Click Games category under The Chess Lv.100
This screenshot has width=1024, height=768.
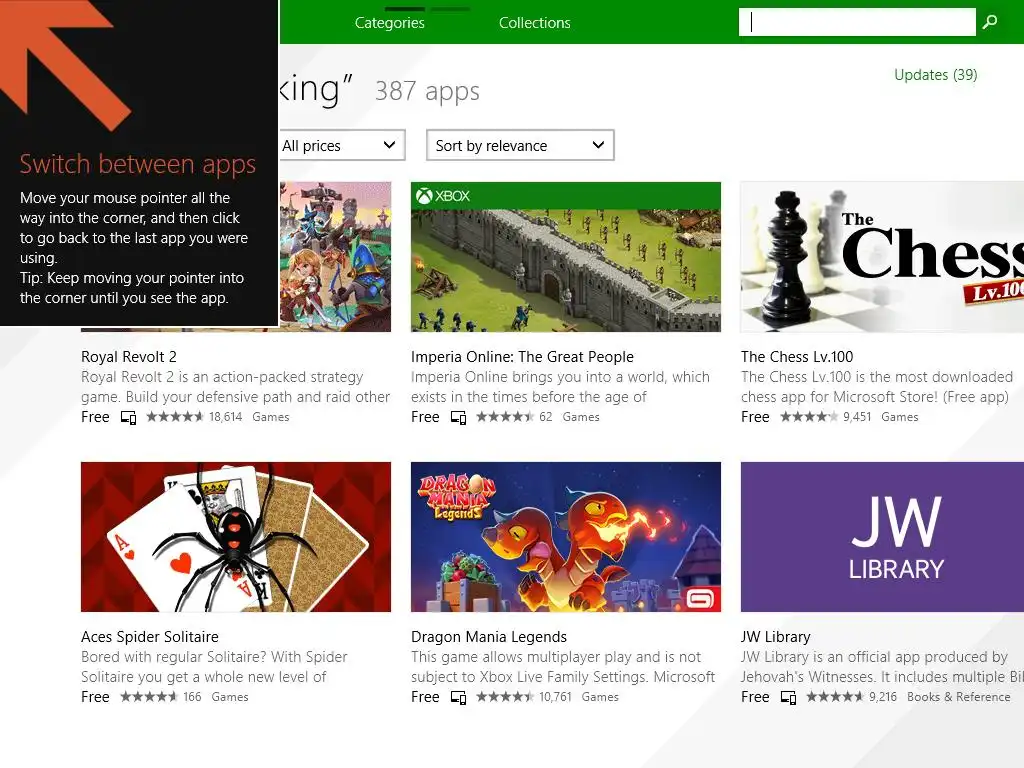click(899, 417)
